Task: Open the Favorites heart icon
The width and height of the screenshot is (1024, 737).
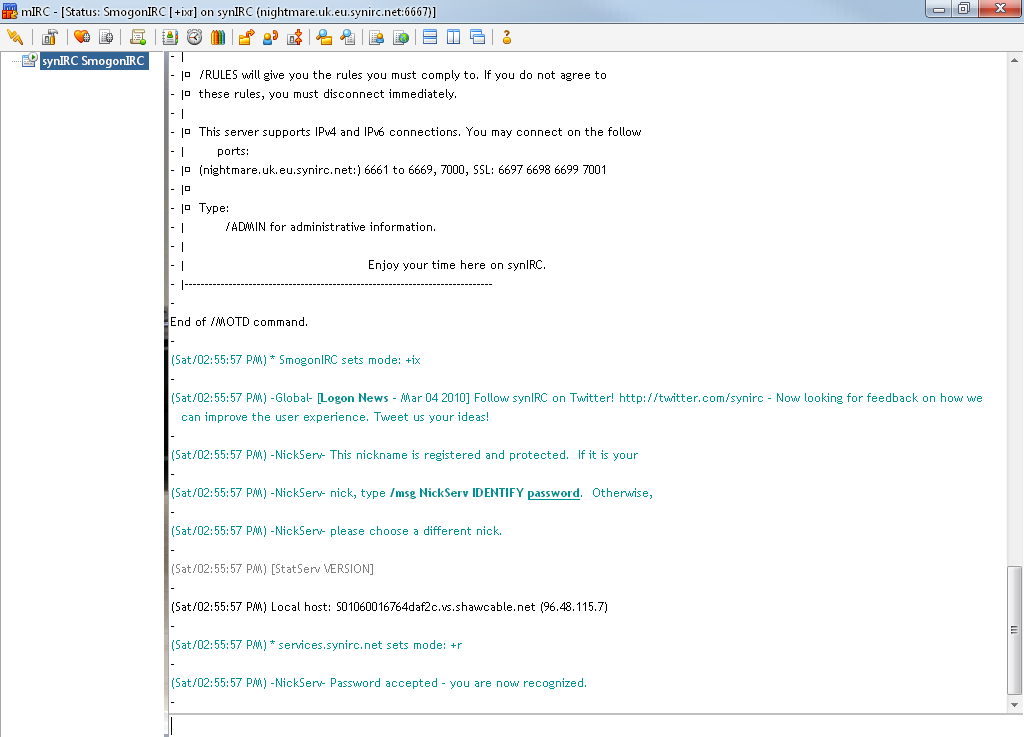Action: [x=82, y=37]
